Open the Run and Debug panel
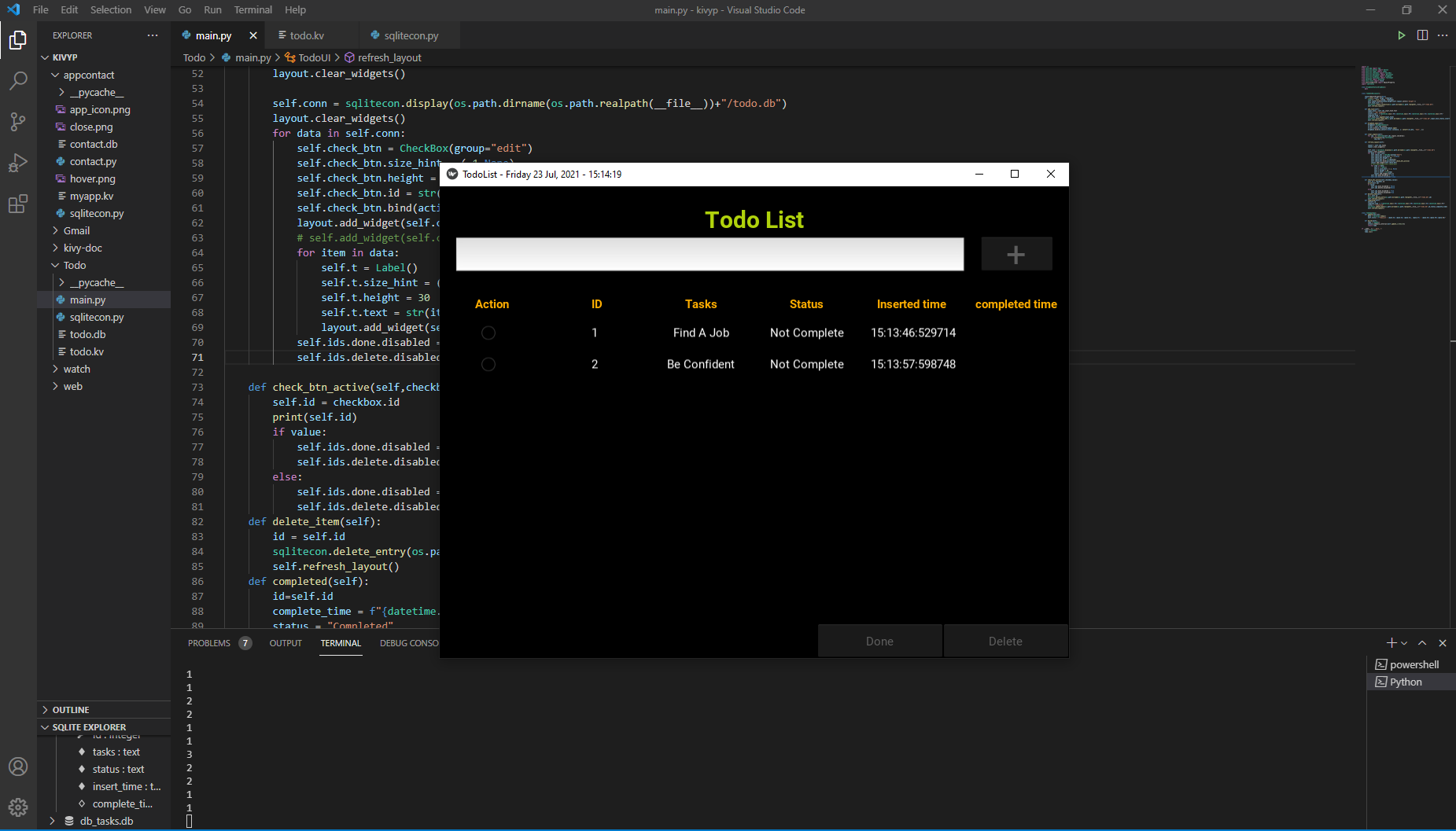Viewport: 1456px width, 831px height. (x=18, y=163)
